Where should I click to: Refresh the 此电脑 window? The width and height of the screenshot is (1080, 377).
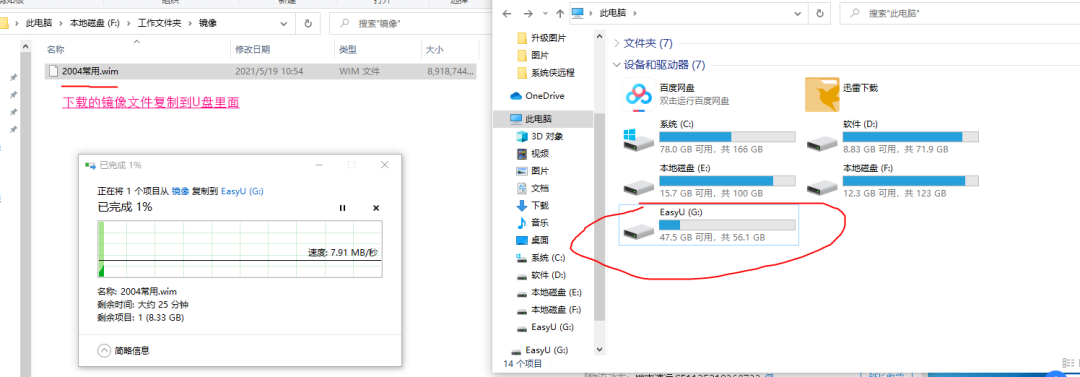[x=819, y=13]
